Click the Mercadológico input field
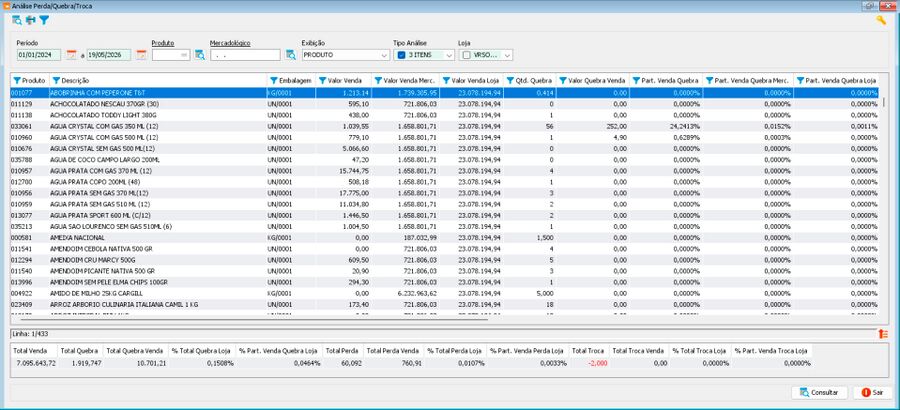The height and width of the screenshot is (410, 900). coord(245,55)
